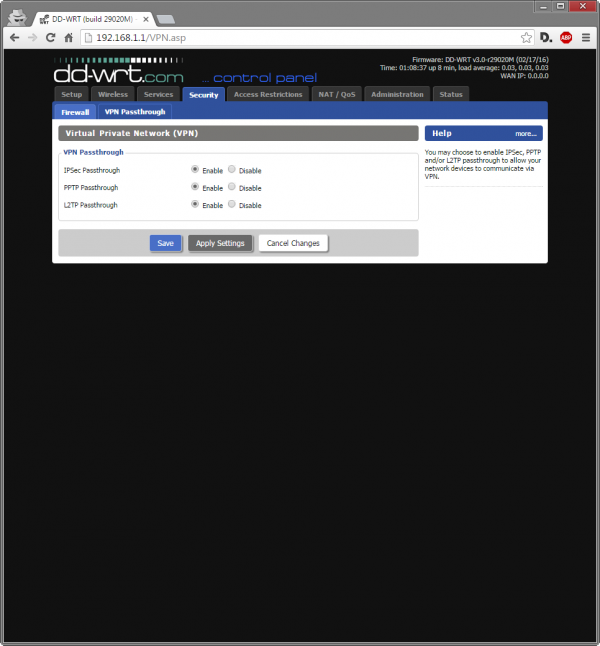This screenshot has width=600, height=646.
Task: Open the Firewall sub-tab
Action: click(x=75, y=112)
